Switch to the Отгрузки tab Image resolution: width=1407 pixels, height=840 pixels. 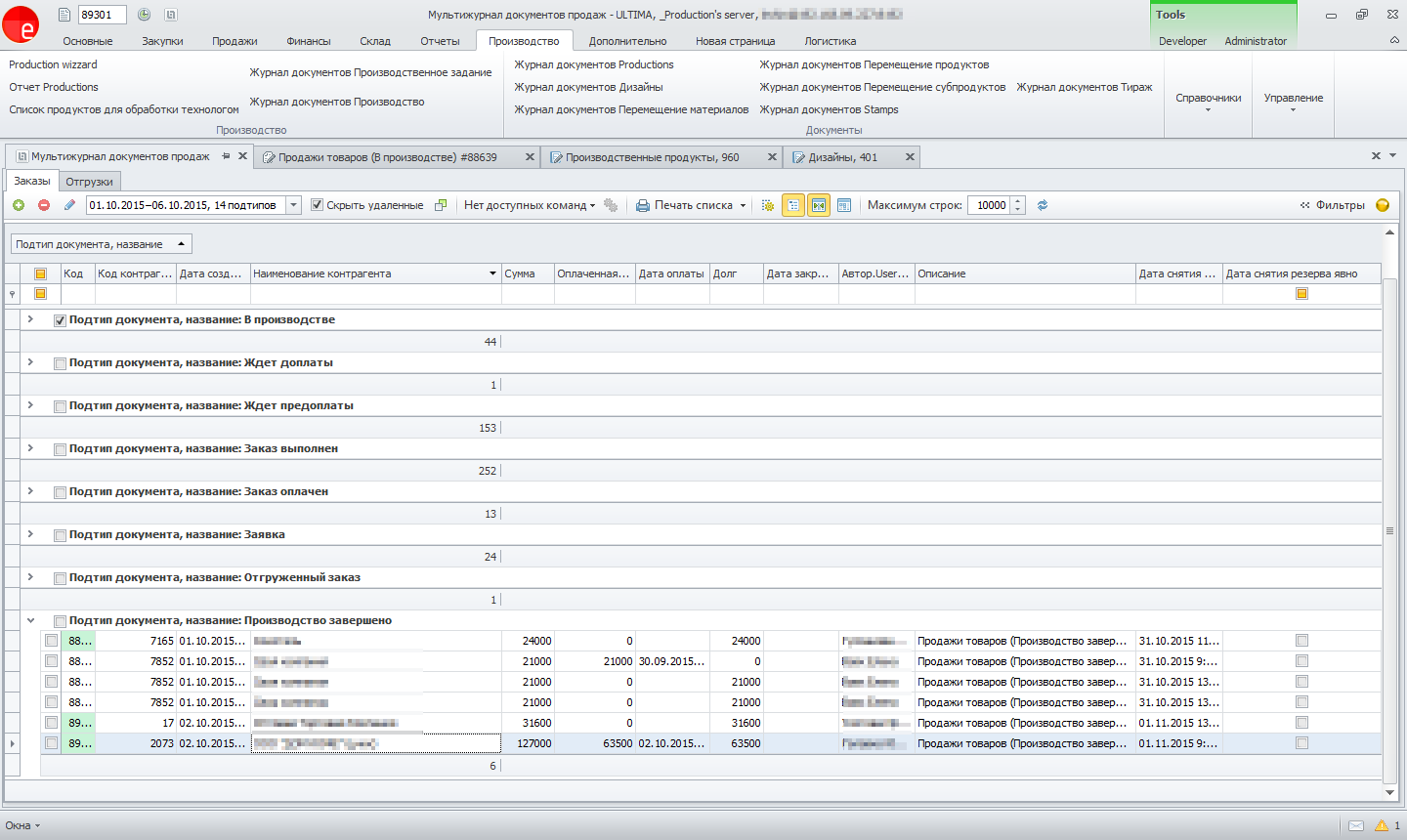pos(89,182)
